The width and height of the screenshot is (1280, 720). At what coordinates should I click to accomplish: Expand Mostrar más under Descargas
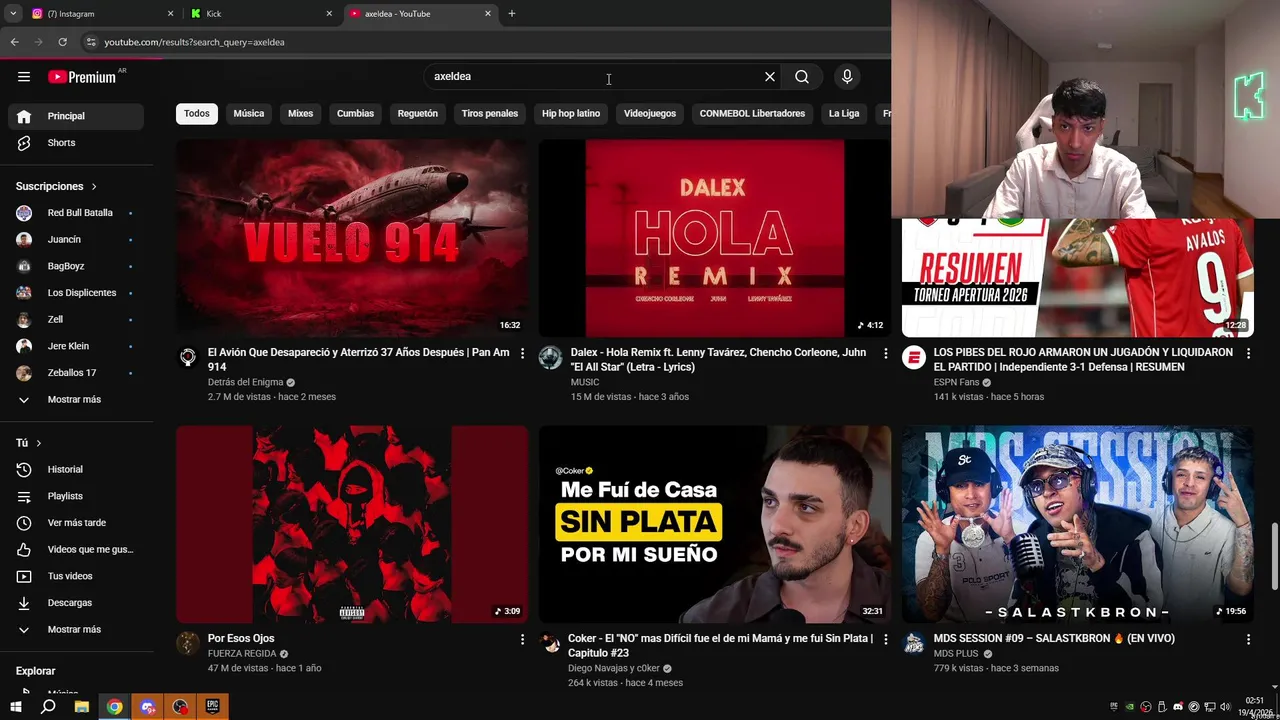tap(76, 630)
